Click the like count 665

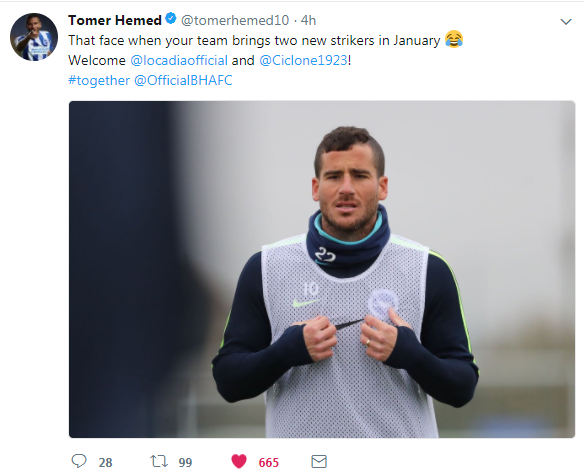[269, 462]
